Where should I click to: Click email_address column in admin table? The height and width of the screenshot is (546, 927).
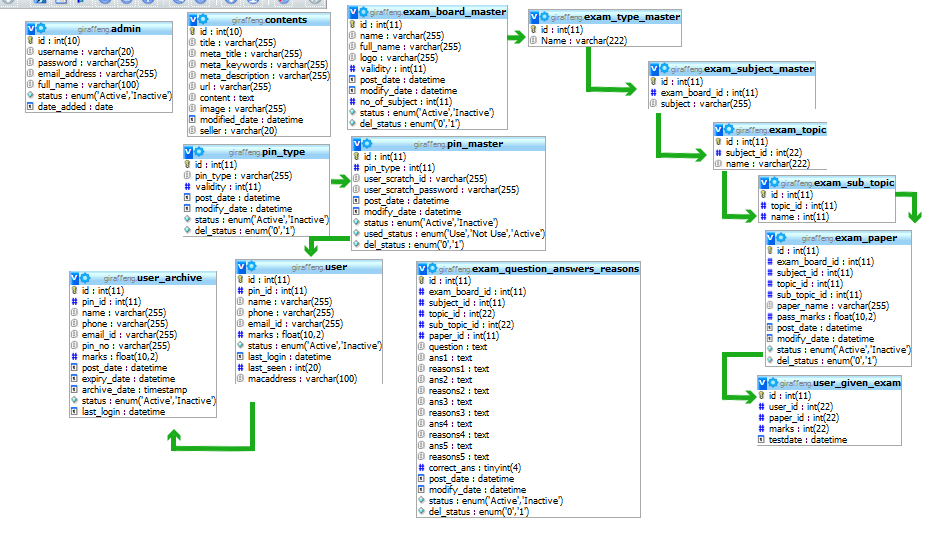97,73
